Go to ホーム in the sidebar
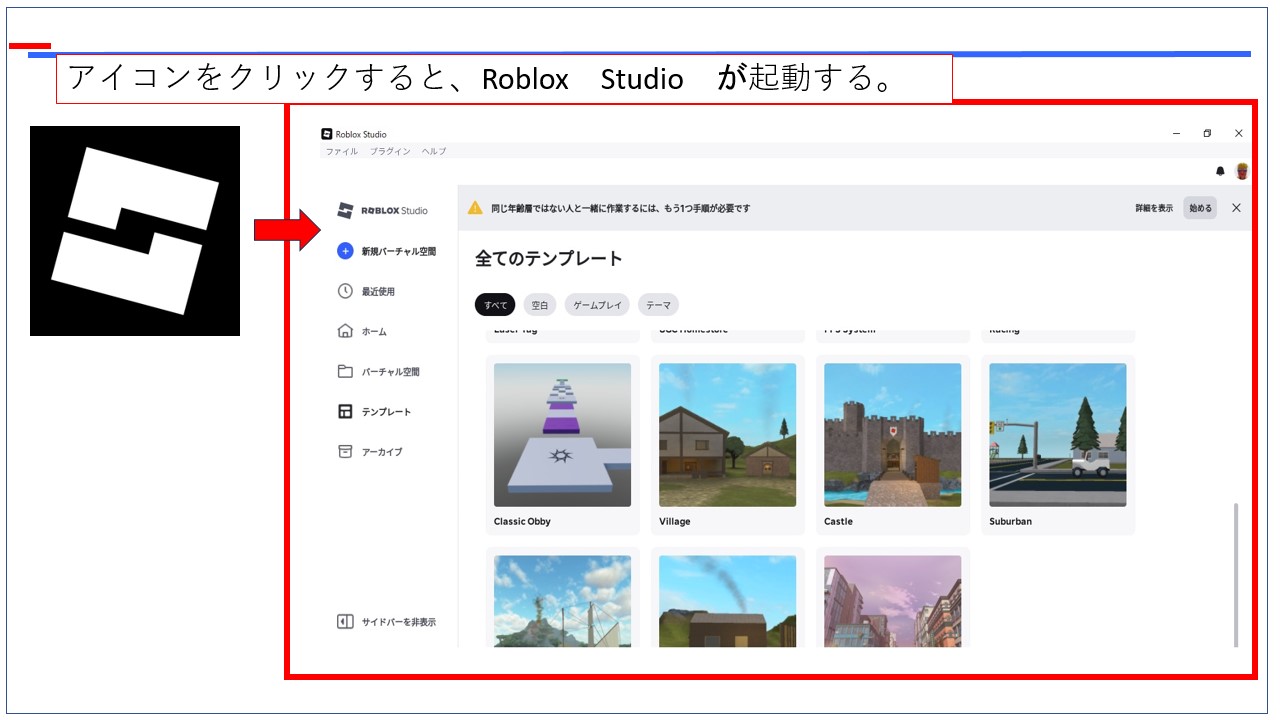 click(362, 331)
